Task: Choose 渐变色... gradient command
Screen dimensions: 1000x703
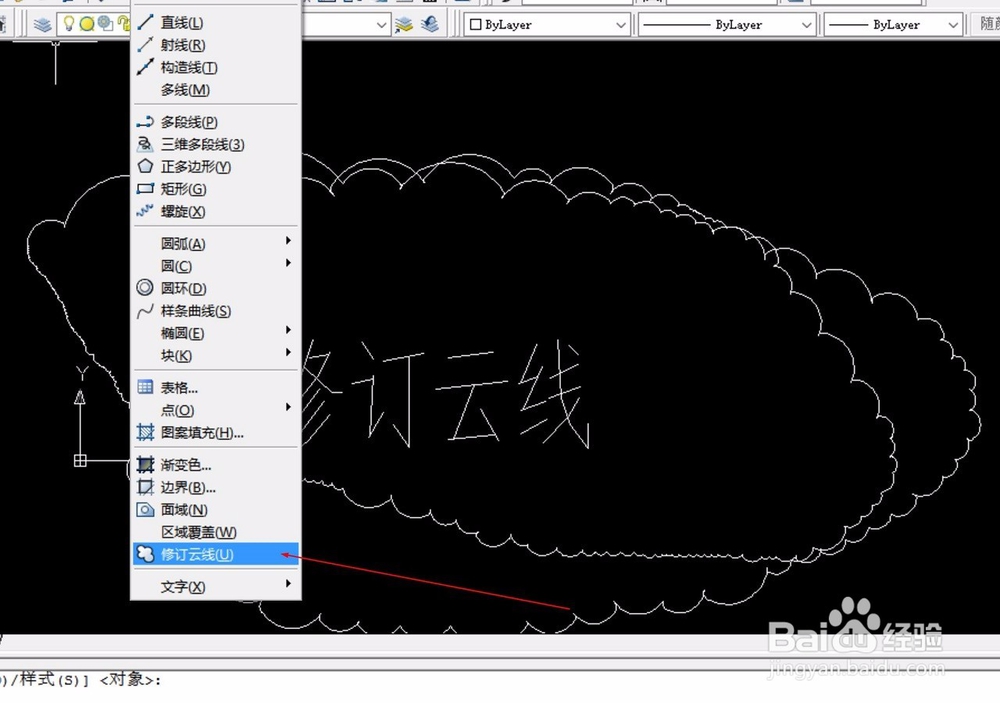Action: 216,465
